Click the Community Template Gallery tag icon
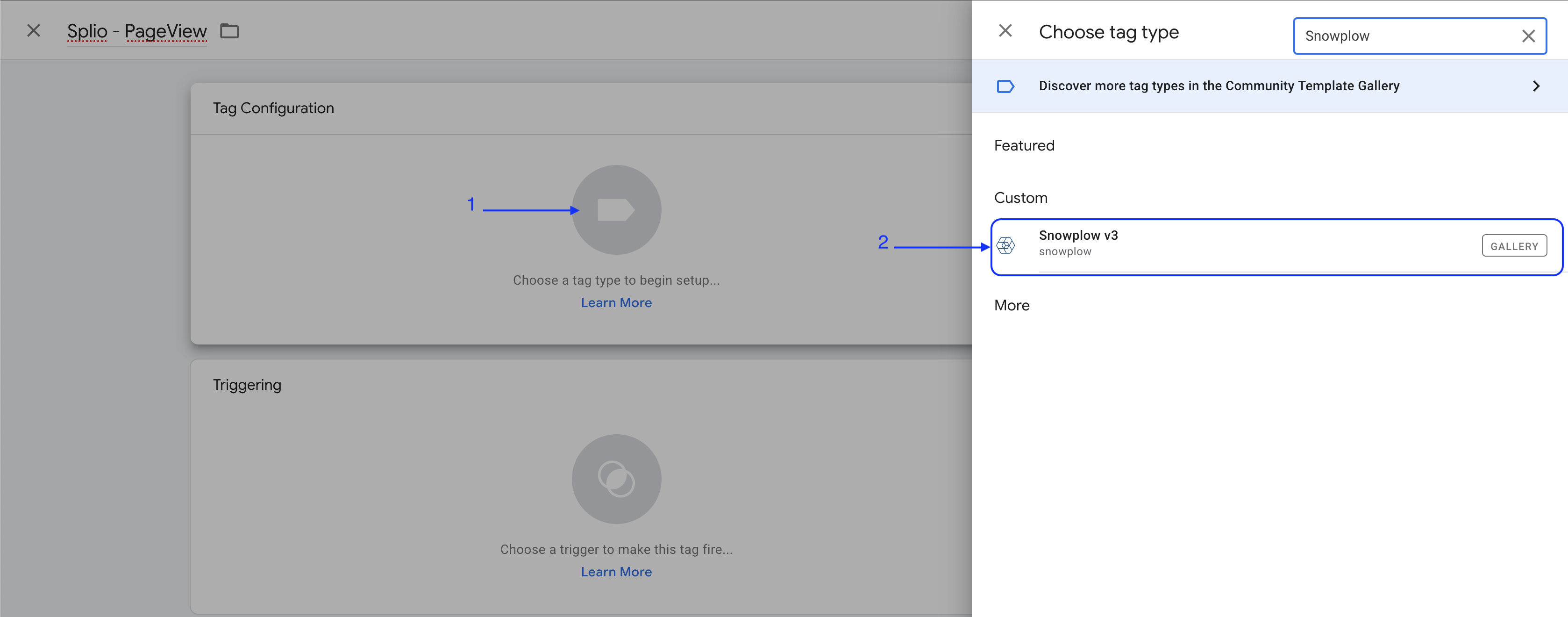This screenshot has height=617, width=1568. pos(1005,86)
